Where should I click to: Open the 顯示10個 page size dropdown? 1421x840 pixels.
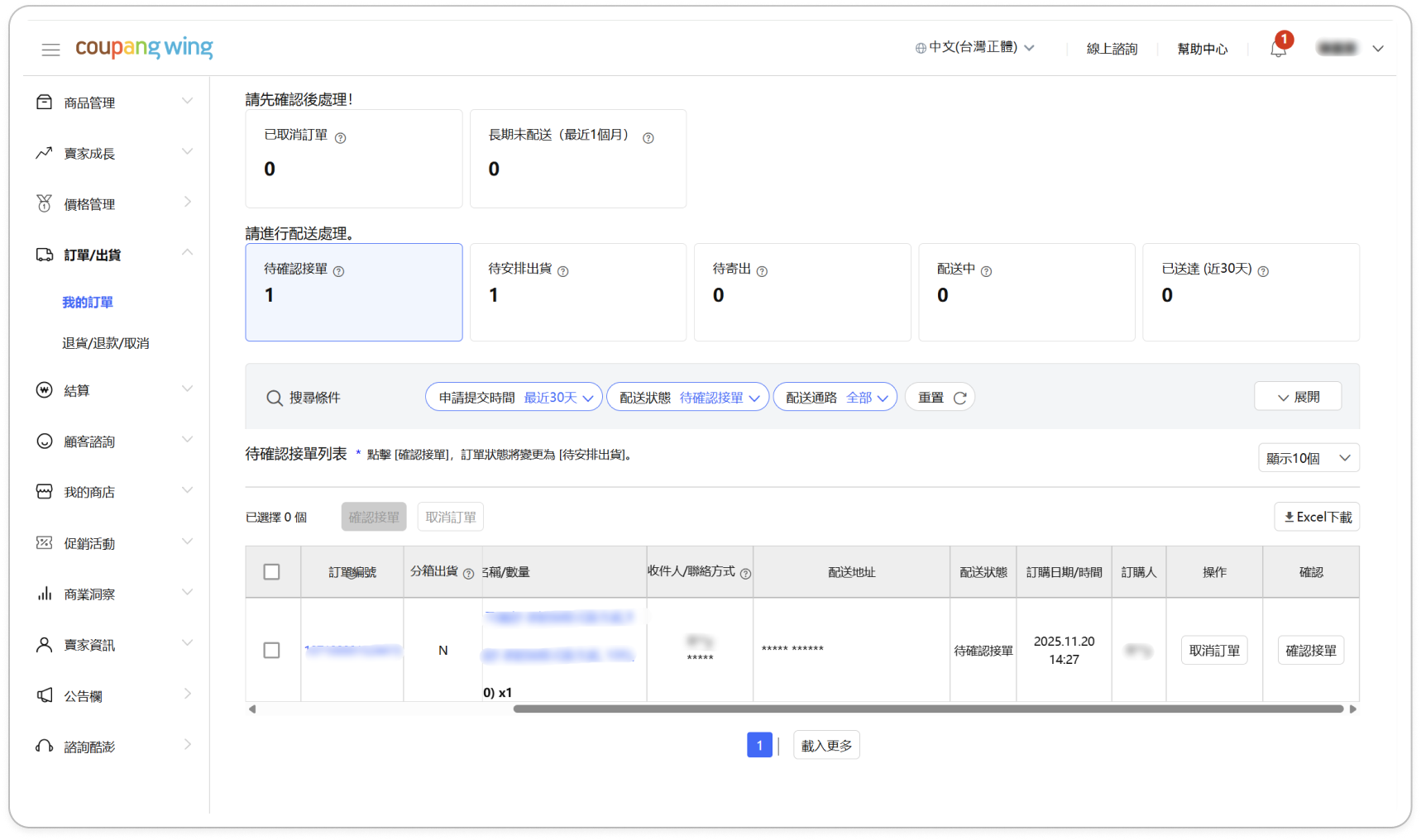1308,458
